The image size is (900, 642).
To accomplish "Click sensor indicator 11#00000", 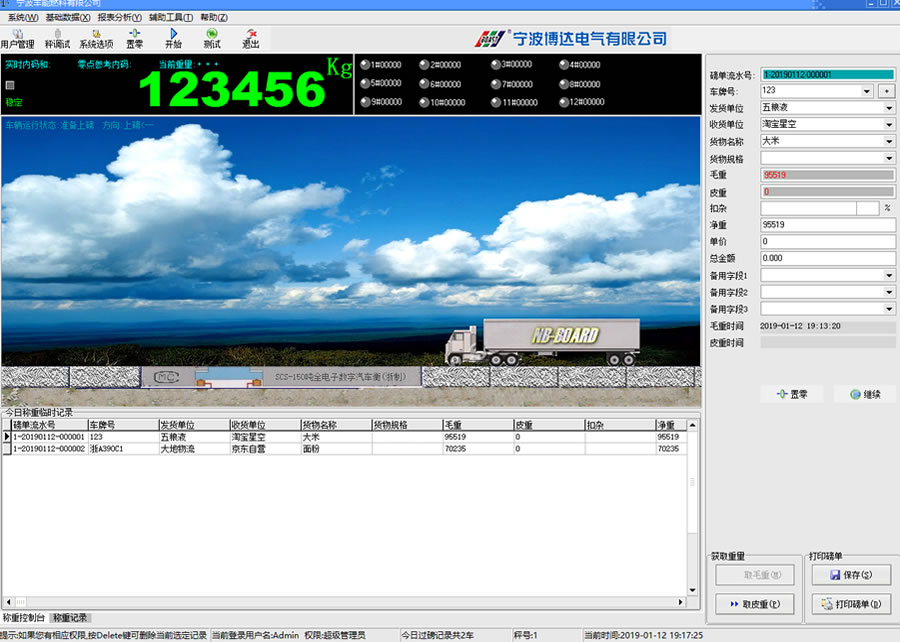I will (x=514, y=102).
